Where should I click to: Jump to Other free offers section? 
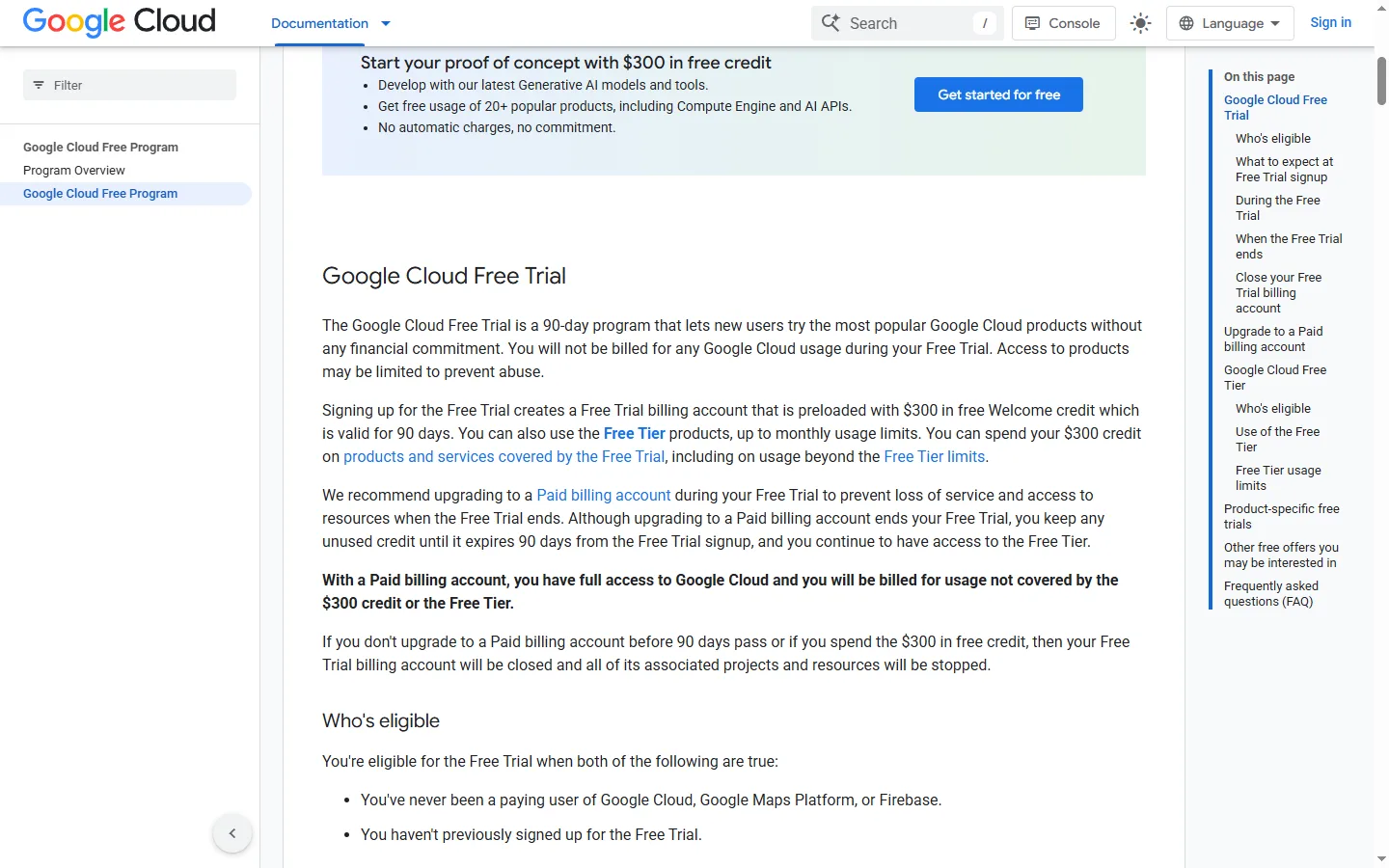coord(1281,556)
